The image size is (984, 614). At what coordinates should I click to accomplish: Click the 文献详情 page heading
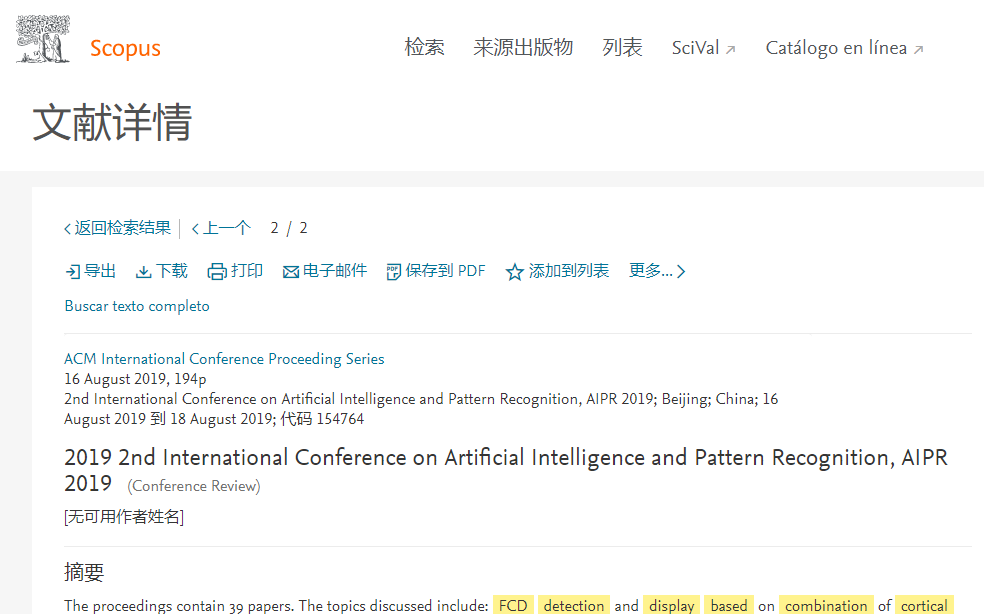coord(112,122)
